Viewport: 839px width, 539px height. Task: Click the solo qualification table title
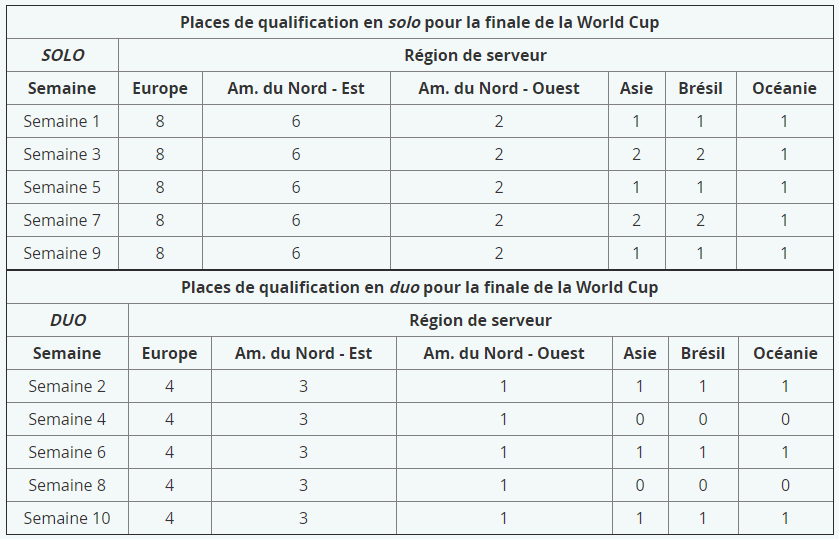coord(419,22)
